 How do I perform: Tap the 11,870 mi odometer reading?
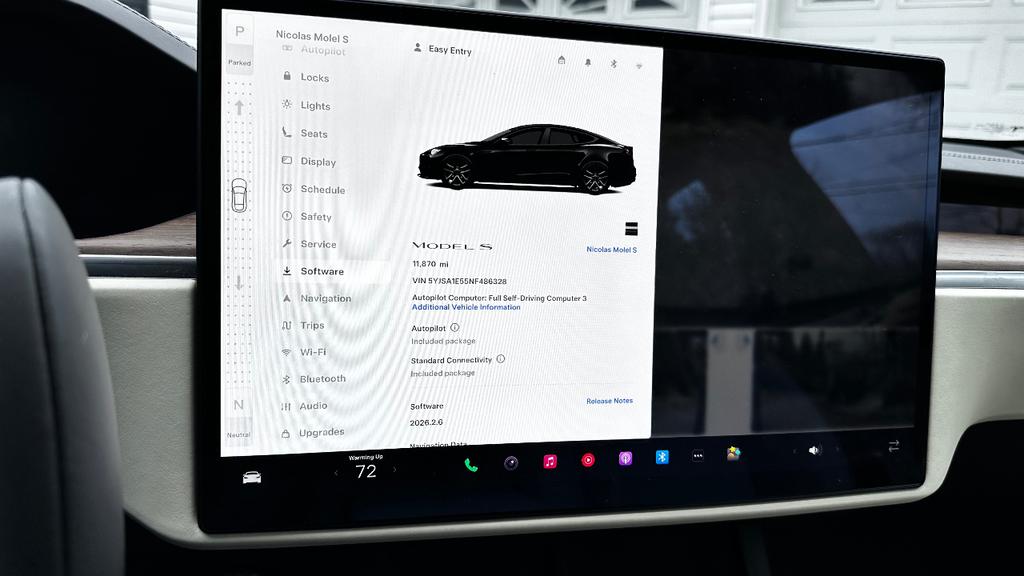point(430,264)
